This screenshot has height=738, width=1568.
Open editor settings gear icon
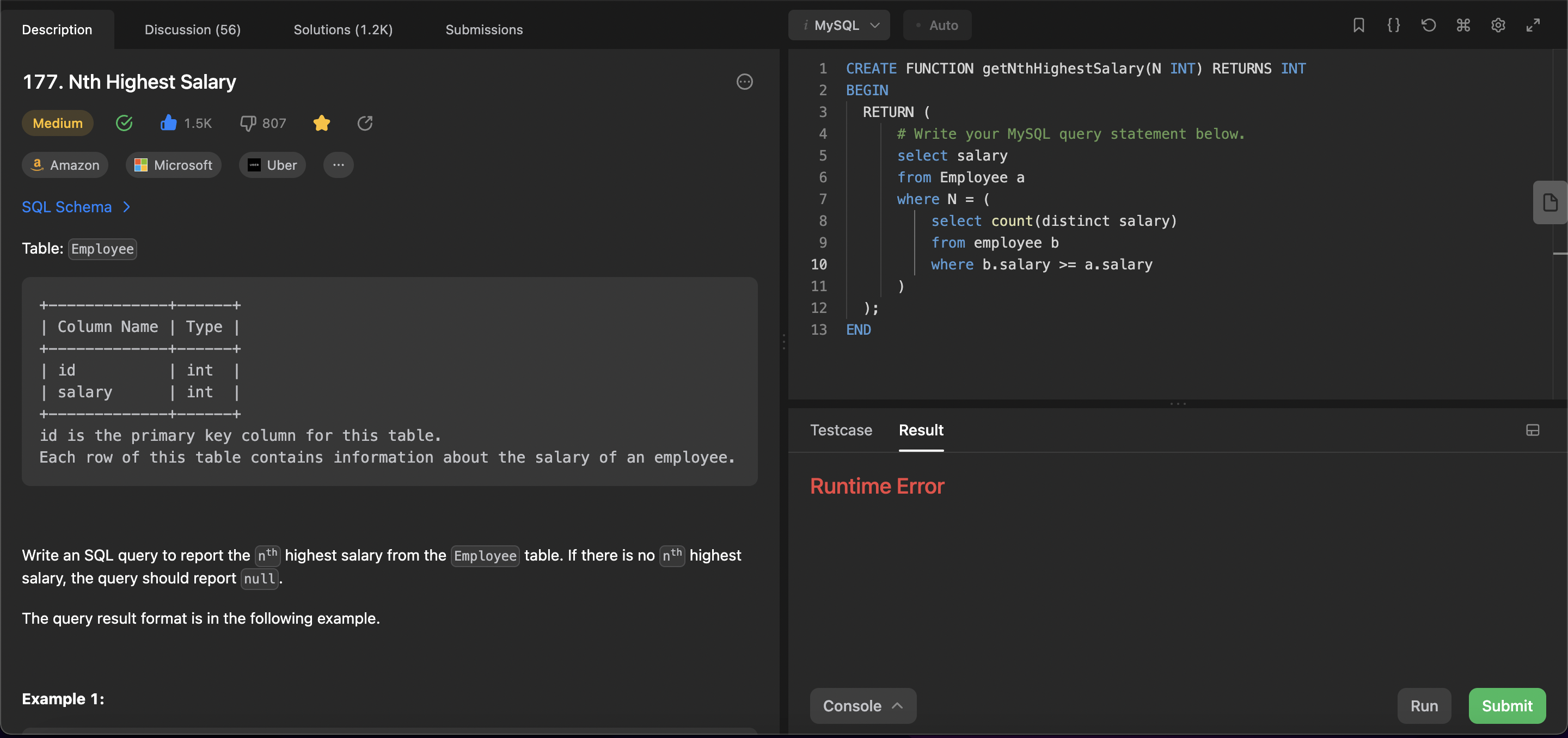click(x=1498, y=25)
